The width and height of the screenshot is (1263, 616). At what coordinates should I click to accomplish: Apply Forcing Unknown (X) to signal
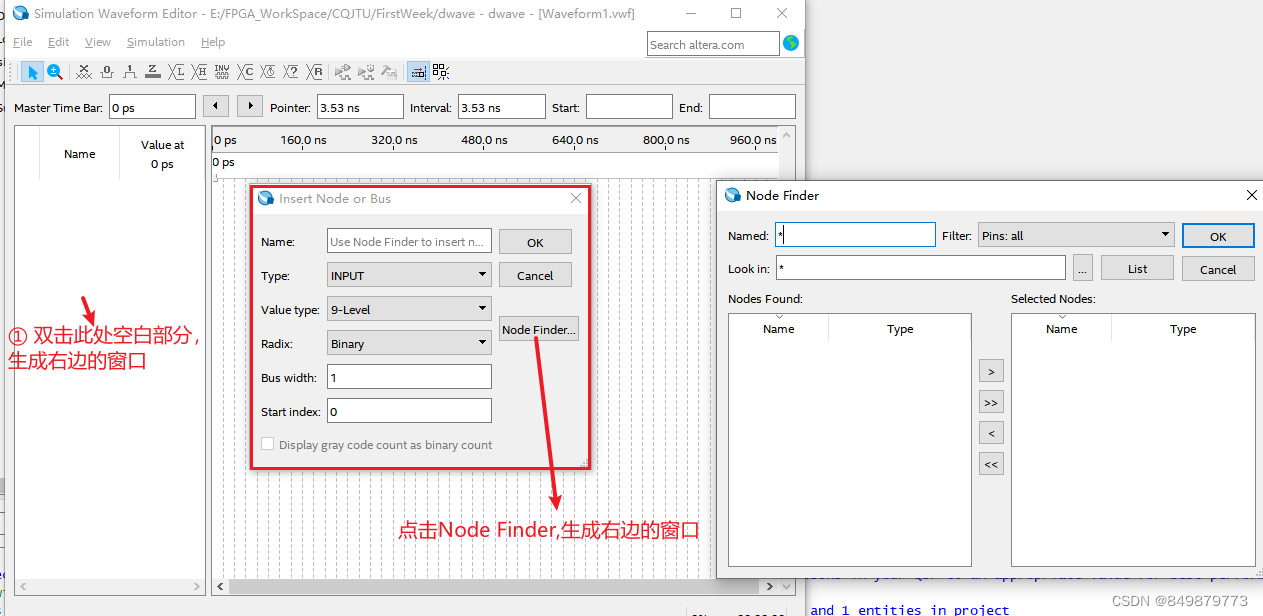pos(84,72)
